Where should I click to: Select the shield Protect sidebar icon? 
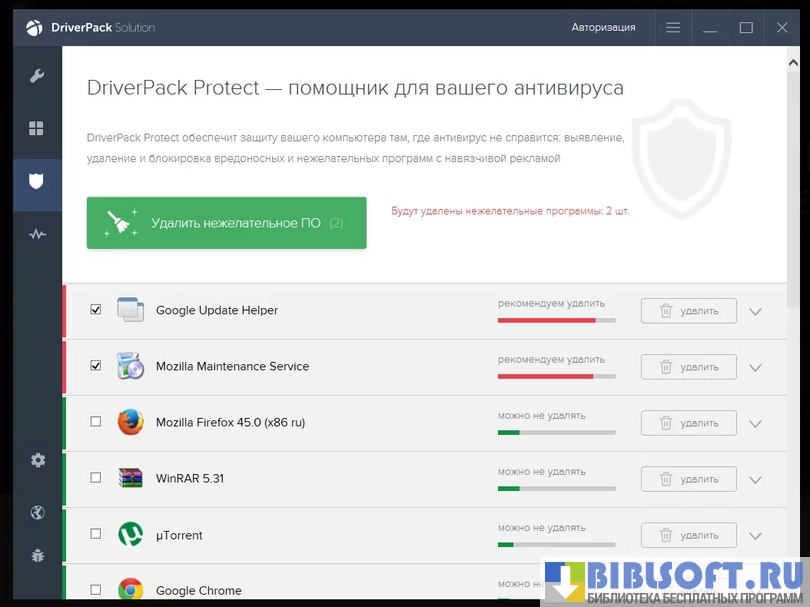(x=37, y=181)
